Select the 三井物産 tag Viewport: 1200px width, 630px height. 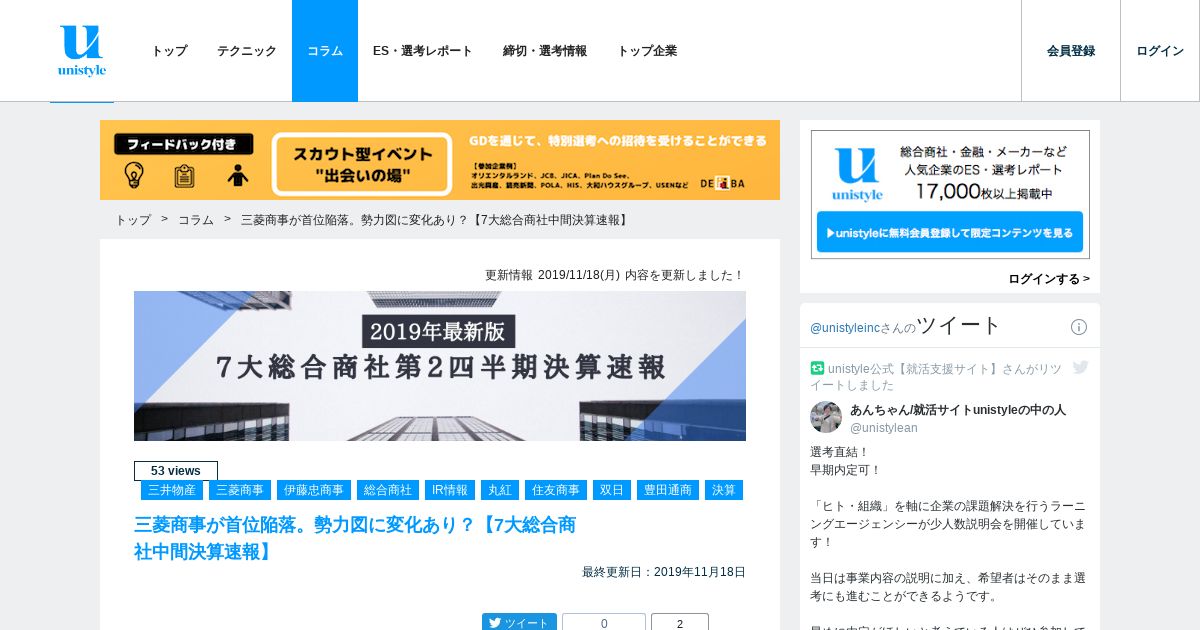172,490
